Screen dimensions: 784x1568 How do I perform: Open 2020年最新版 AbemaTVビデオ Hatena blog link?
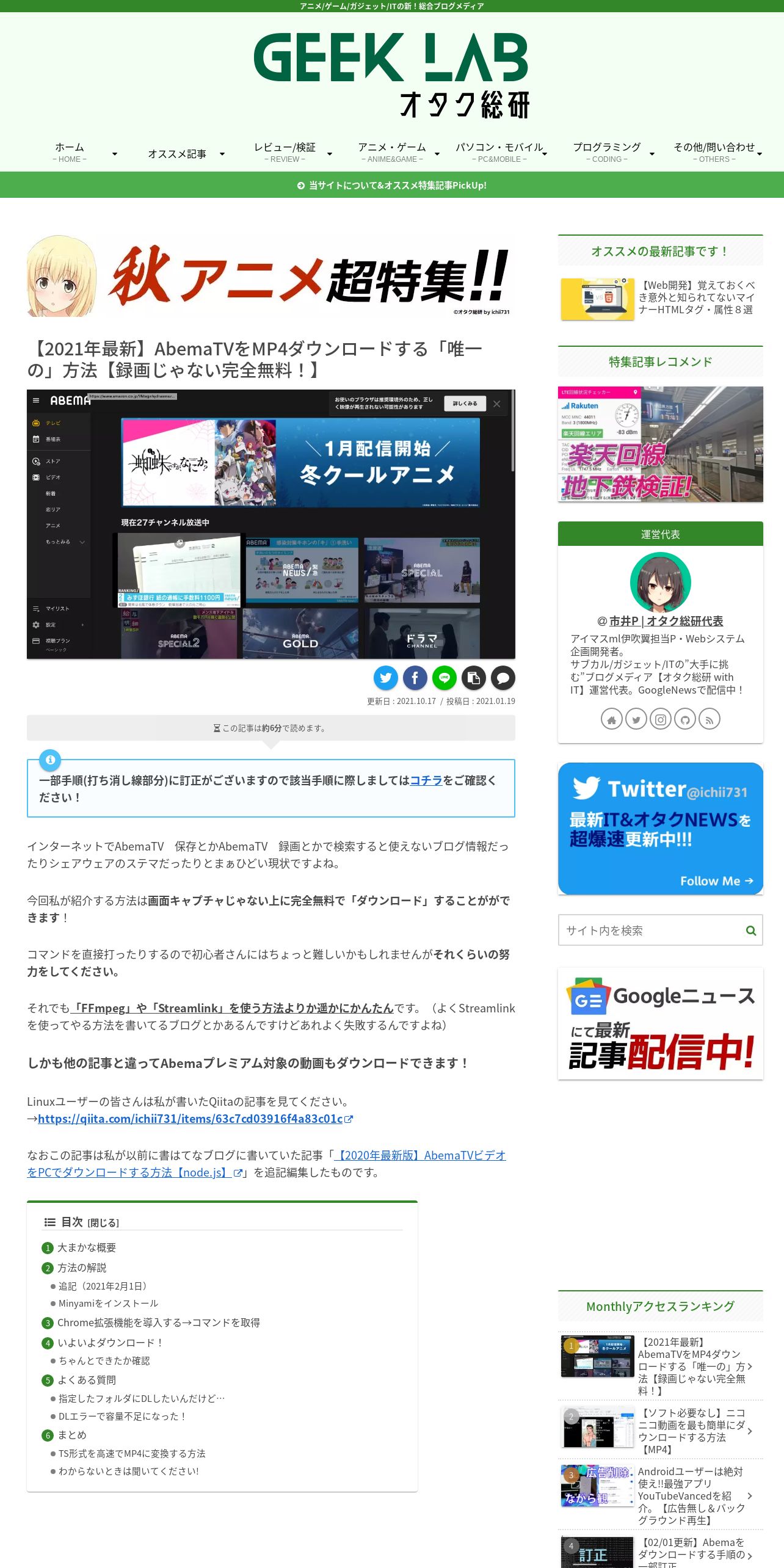click(266, 1164)
